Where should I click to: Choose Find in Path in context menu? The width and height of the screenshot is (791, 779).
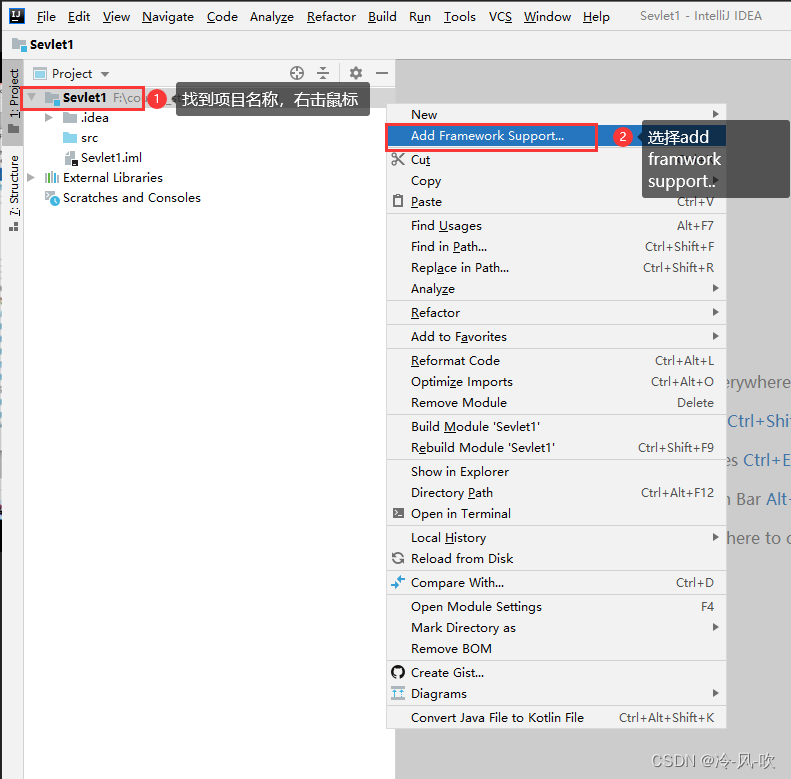(556, 247)
